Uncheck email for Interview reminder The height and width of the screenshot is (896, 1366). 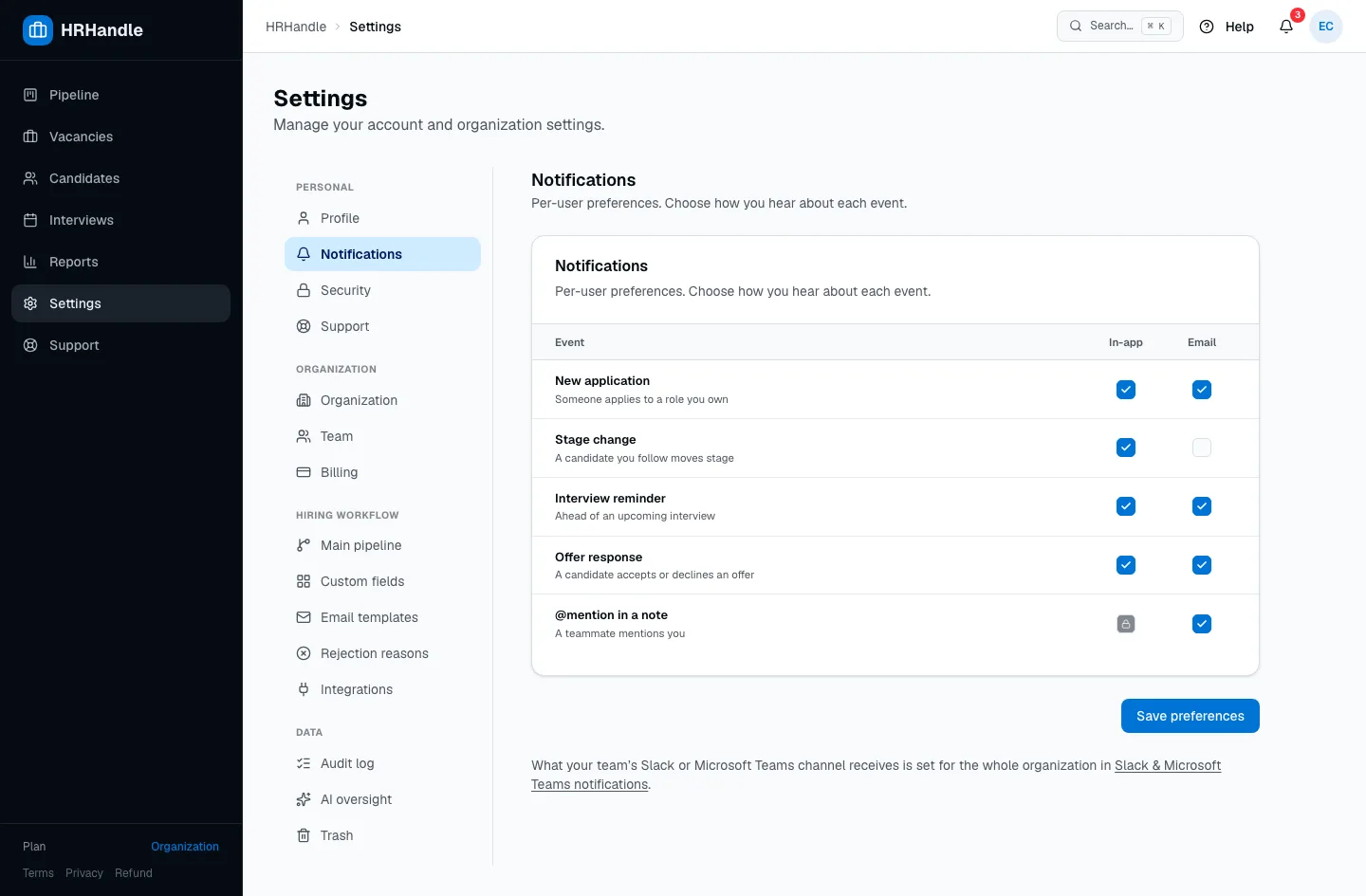[x=1202, y=506]
